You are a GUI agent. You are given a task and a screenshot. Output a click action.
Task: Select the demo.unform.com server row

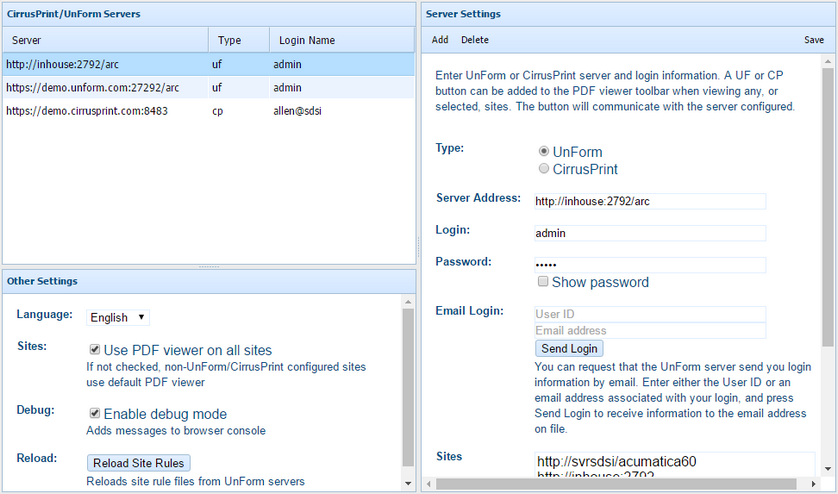click(x=93, y=88)
